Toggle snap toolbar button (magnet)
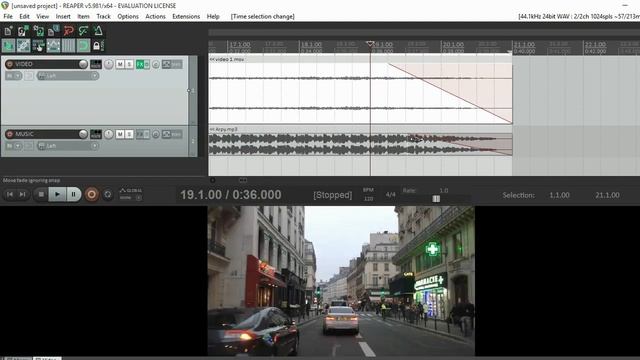This screenshot has width=640, height=360. [84, 46]
